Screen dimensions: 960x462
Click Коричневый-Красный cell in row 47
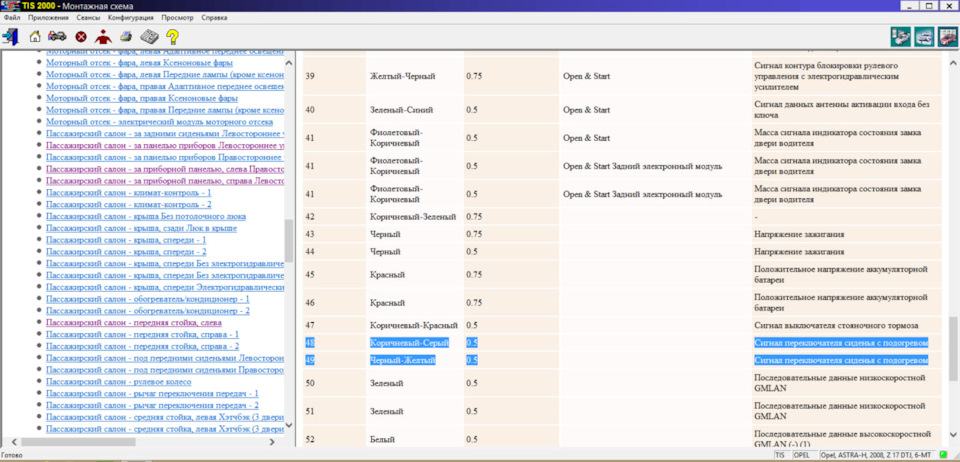tap(414, 325)
